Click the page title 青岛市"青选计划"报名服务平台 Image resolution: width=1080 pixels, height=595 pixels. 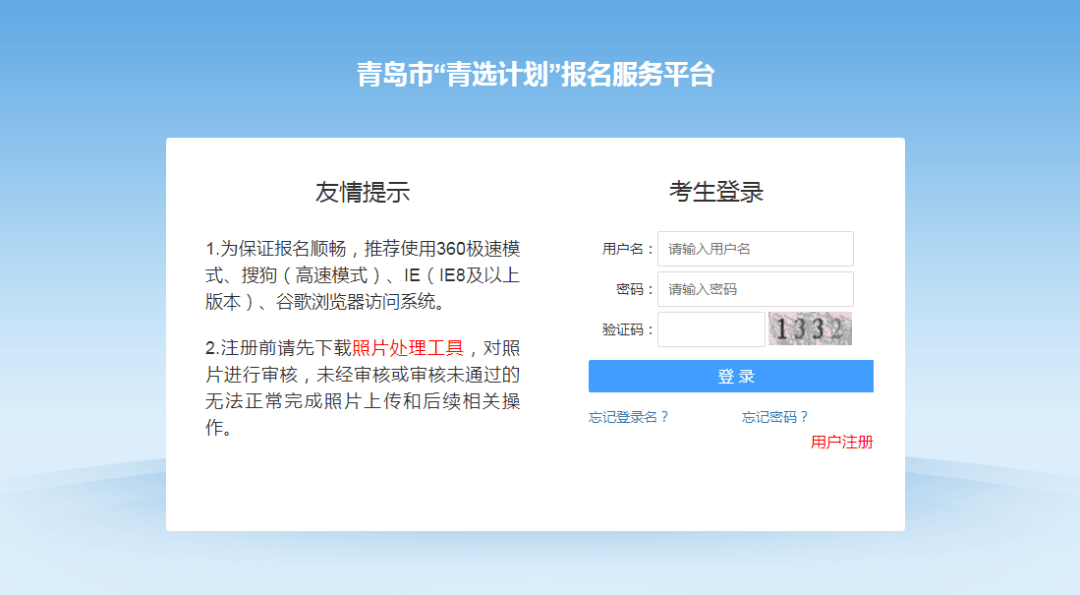[x=536, y=74]
